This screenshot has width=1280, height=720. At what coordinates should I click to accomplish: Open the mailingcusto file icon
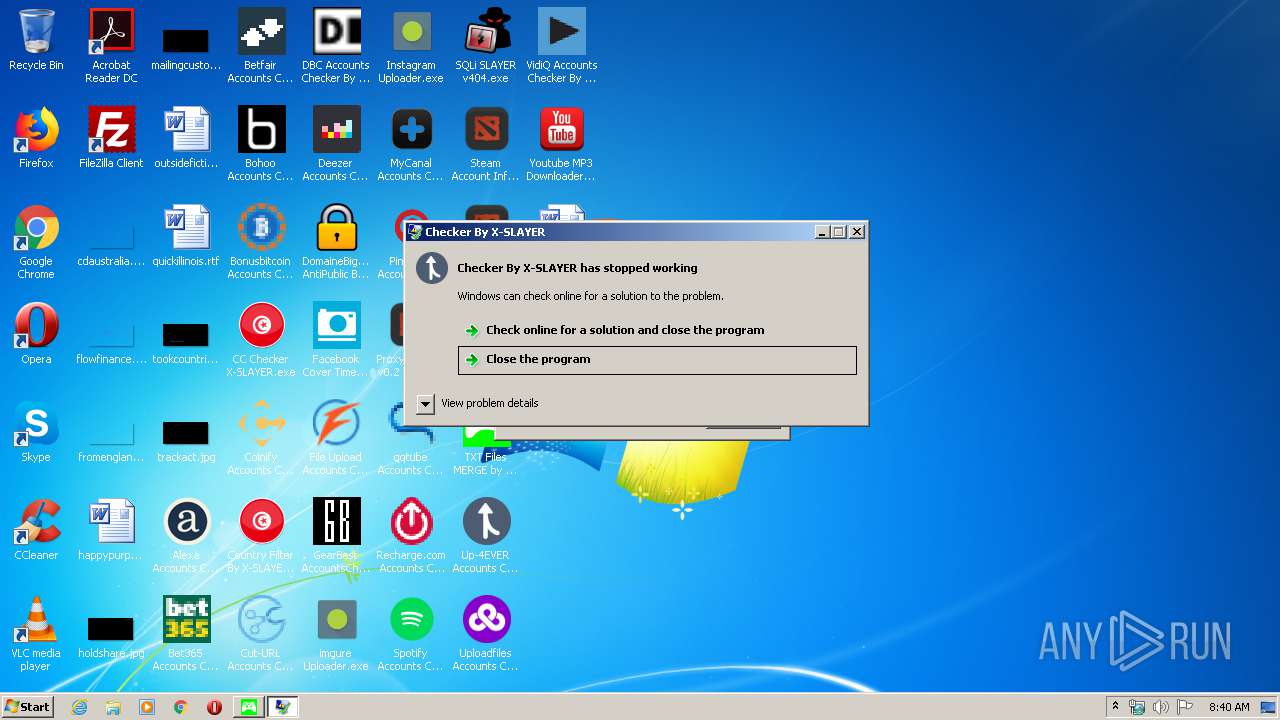(x=186, y=50)
